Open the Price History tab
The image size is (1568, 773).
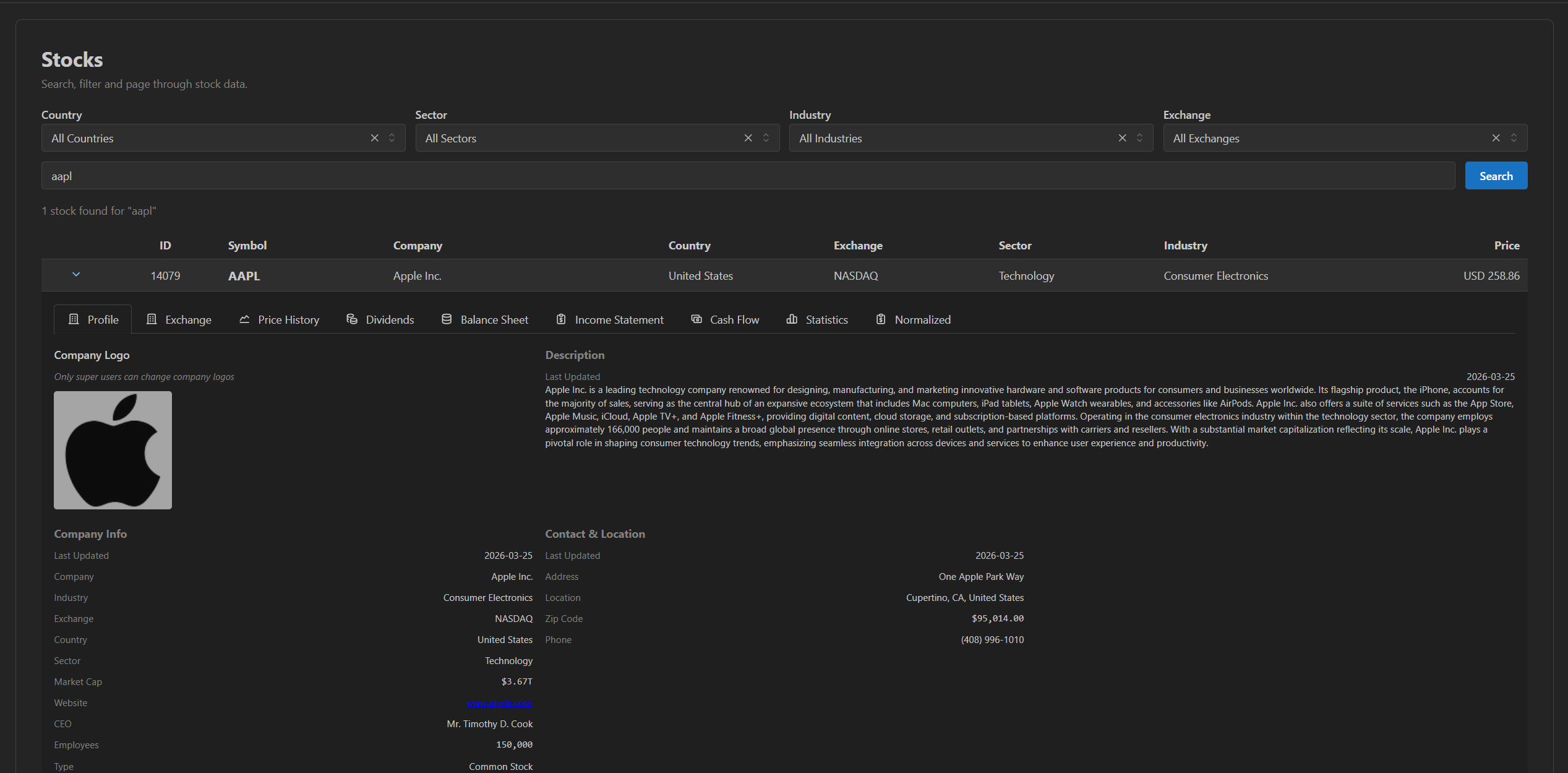click(279, 319)
